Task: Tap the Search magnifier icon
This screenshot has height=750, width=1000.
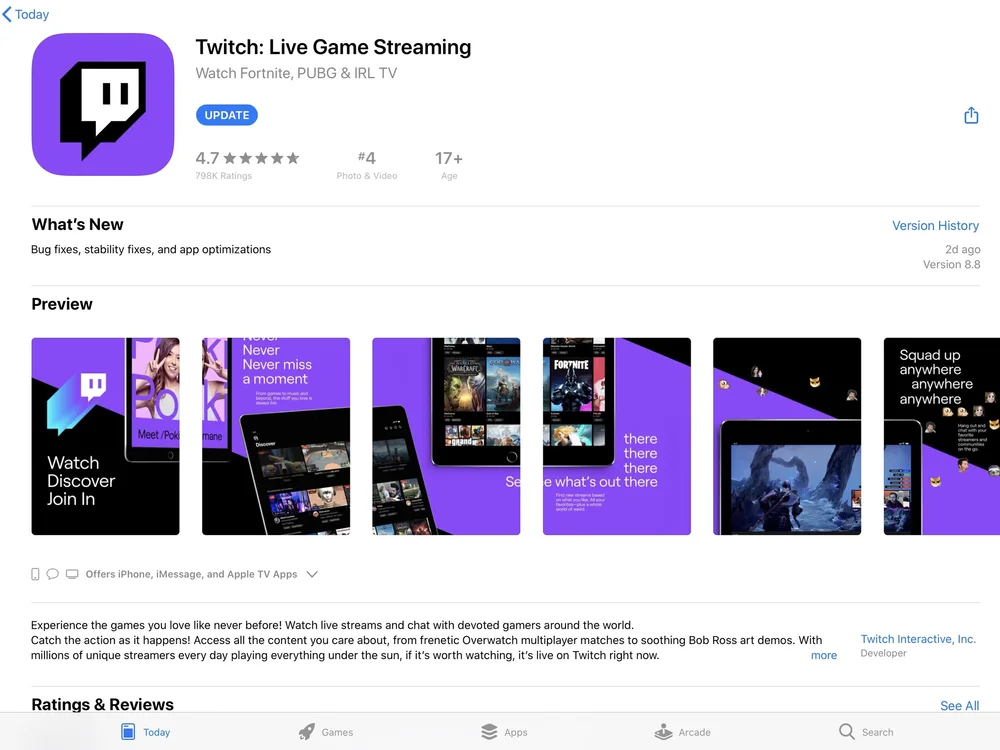Action: [847, 732]
